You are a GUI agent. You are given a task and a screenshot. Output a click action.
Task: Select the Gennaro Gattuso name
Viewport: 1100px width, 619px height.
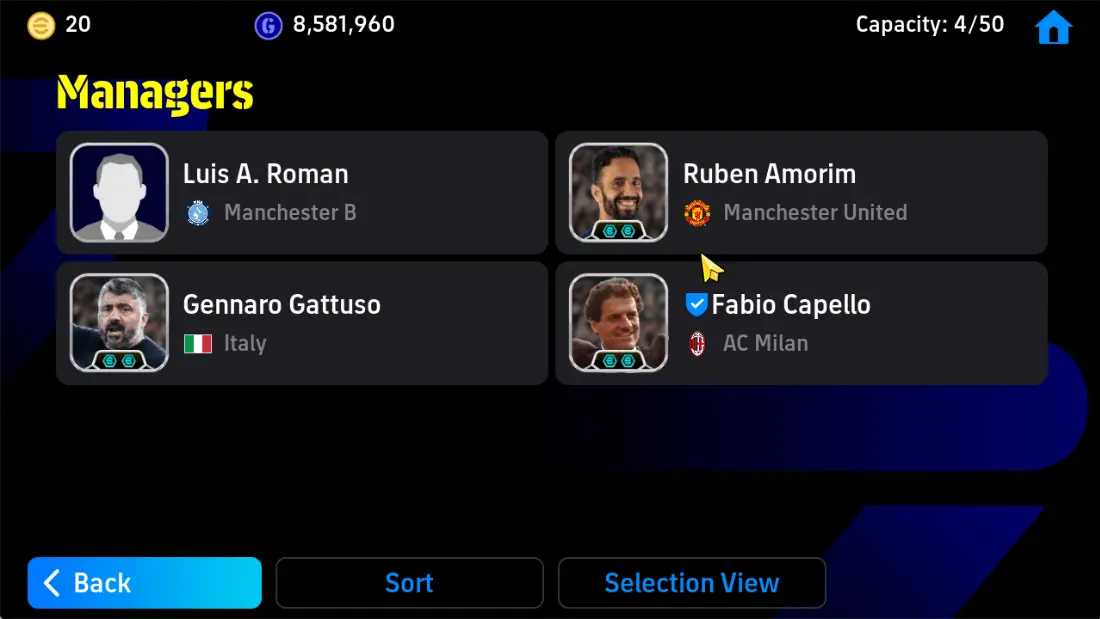[x=281, y=305]
